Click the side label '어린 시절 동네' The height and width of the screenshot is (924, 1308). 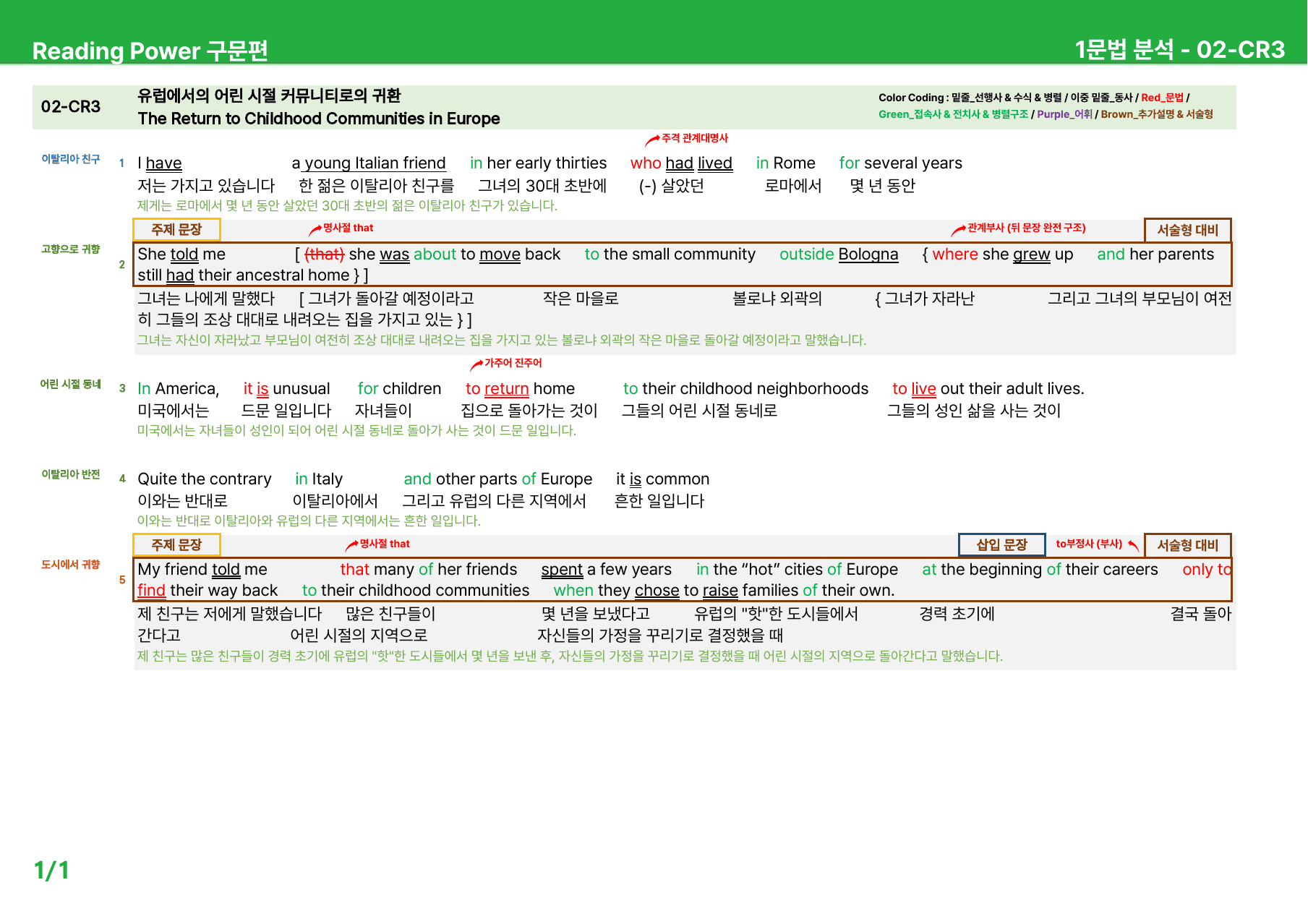click(71, 384)
